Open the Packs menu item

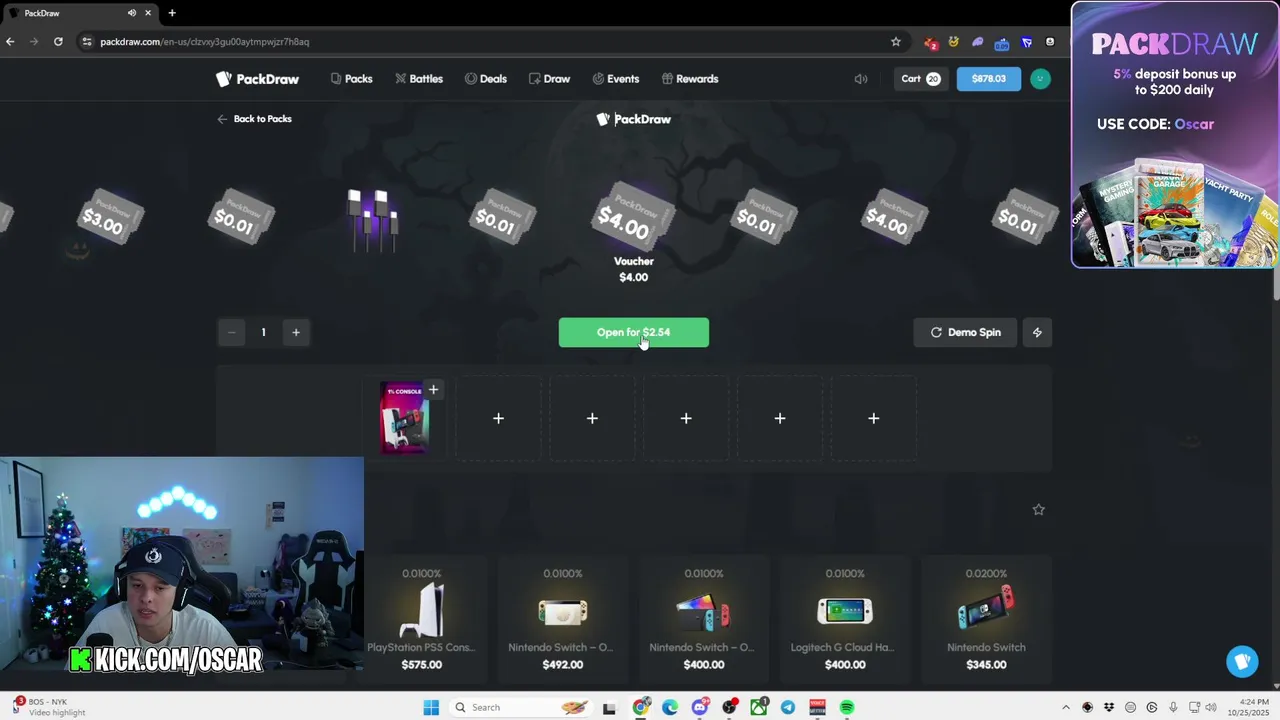(x=351, y=79)
